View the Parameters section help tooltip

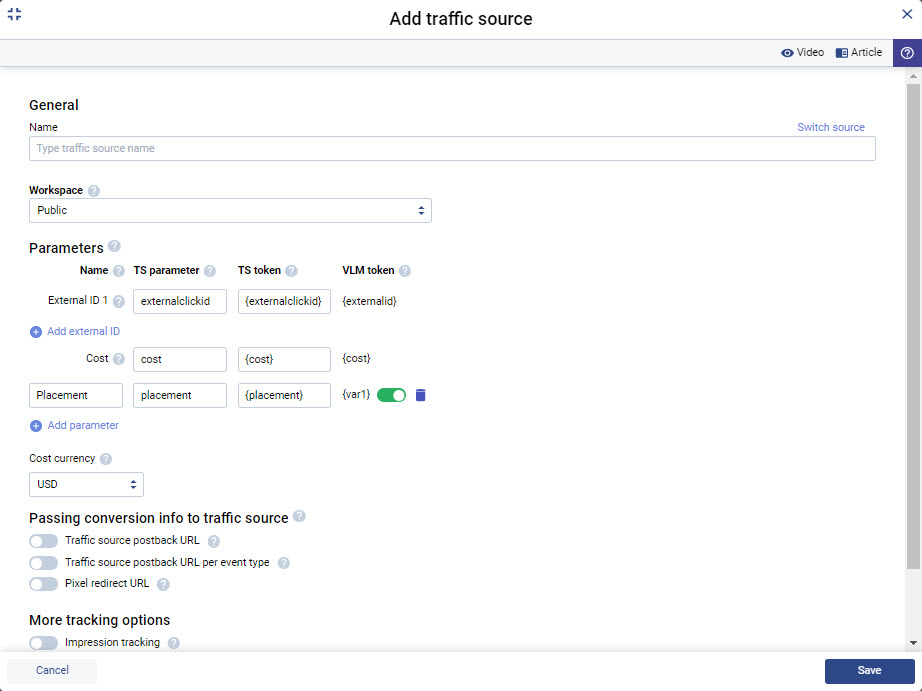[114, 246]
